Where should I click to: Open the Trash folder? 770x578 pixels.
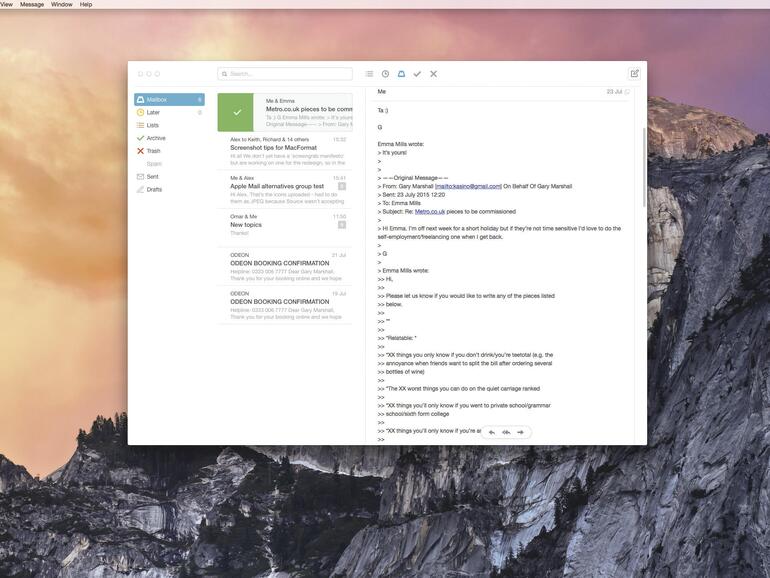(169, 151)
